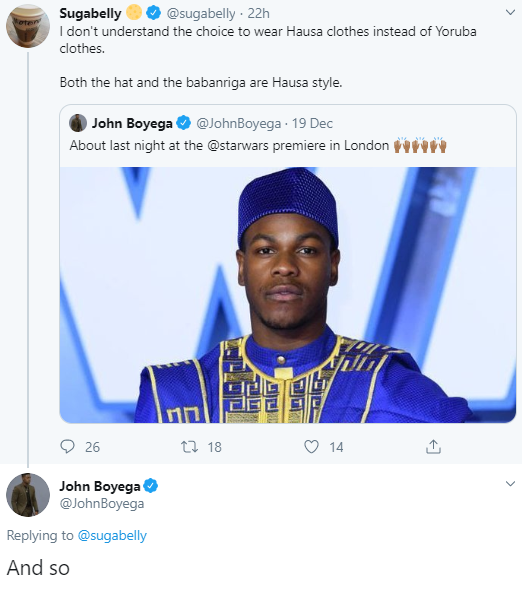Open John Boyega's avatar in the reply

[x=28, y=495]
